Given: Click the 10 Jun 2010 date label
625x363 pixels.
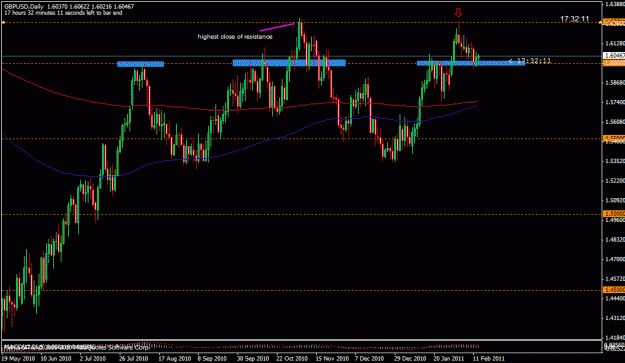Looking at the screenshot, I should pyautogui.click(x=55, y=358).
